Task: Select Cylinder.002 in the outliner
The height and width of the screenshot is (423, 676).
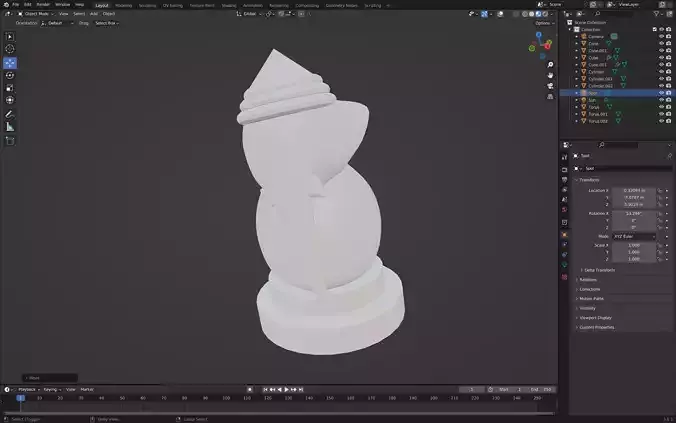Action: (600, 86)
